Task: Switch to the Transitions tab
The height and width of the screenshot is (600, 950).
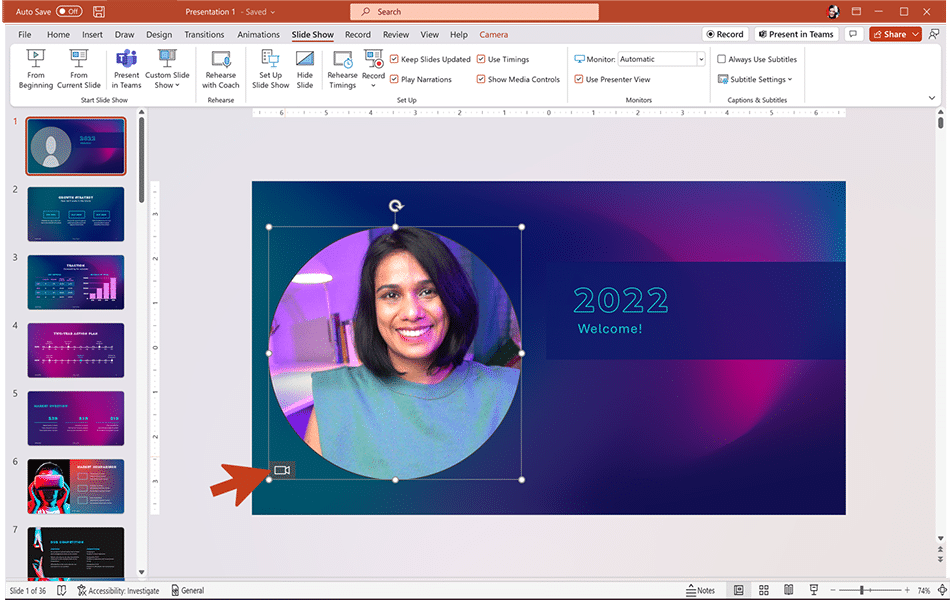Action: [204, 35]
